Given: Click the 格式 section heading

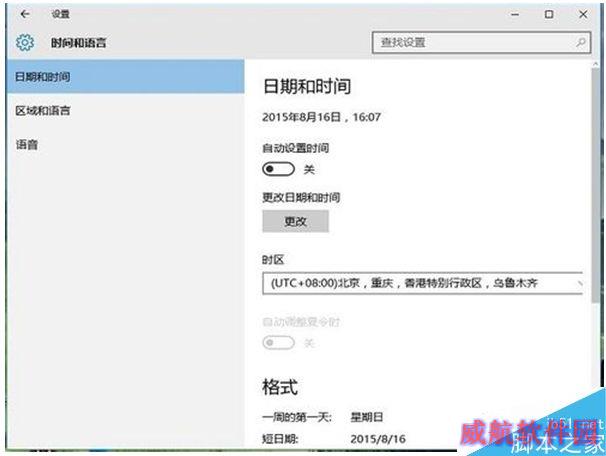Looking at the screenshot, I should 280,387.
